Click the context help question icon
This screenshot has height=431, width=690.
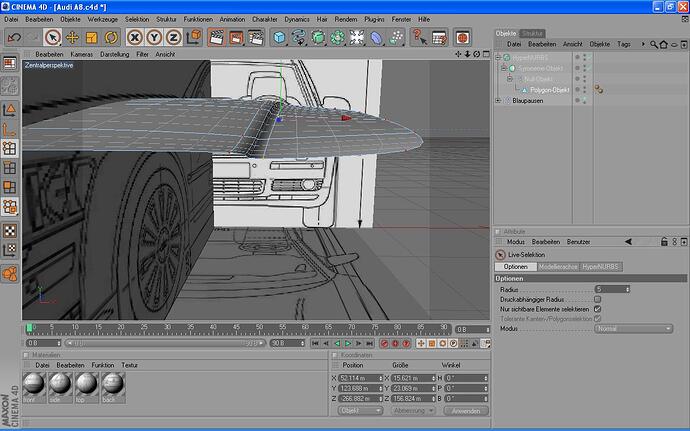coord(420,38)
